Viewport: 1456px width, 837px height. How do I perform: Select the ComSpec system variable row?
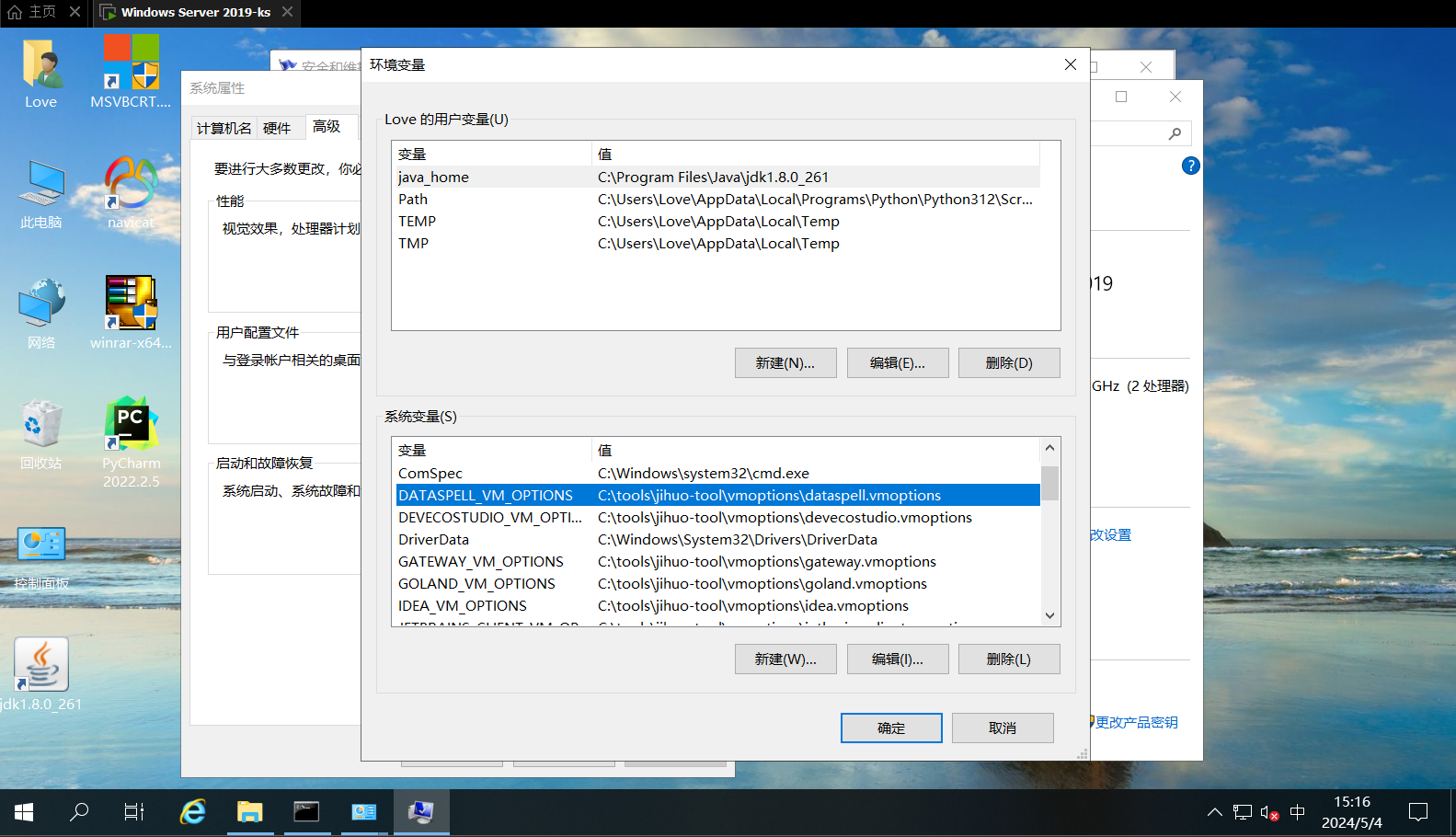pyautogui.click(x=717, y=473)
